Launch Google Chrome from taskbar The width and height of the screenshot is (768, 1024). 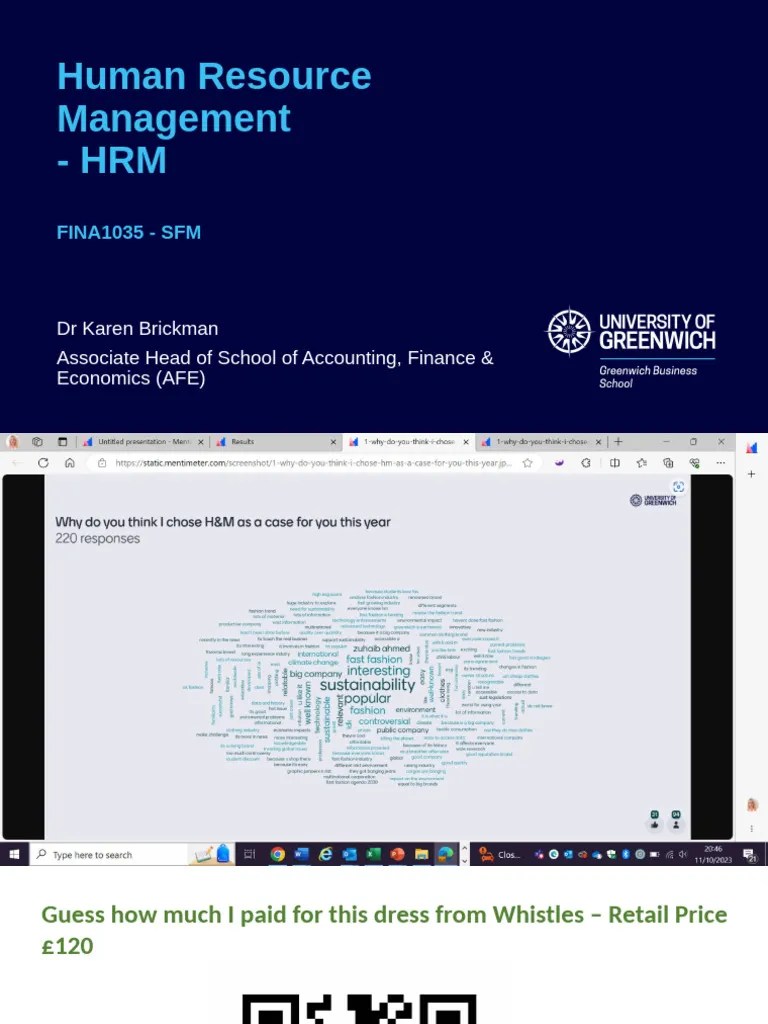point(278,854)
